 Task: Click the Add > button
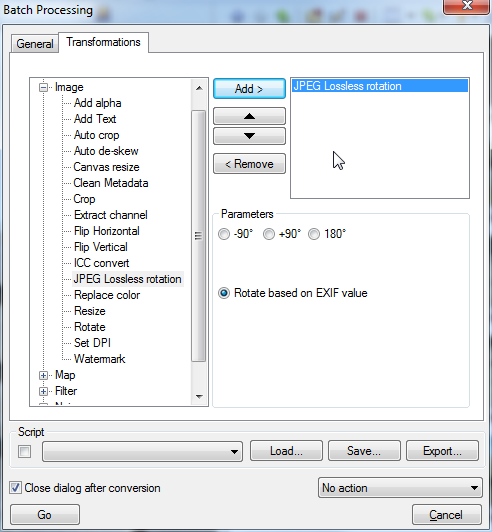[249, 89]
